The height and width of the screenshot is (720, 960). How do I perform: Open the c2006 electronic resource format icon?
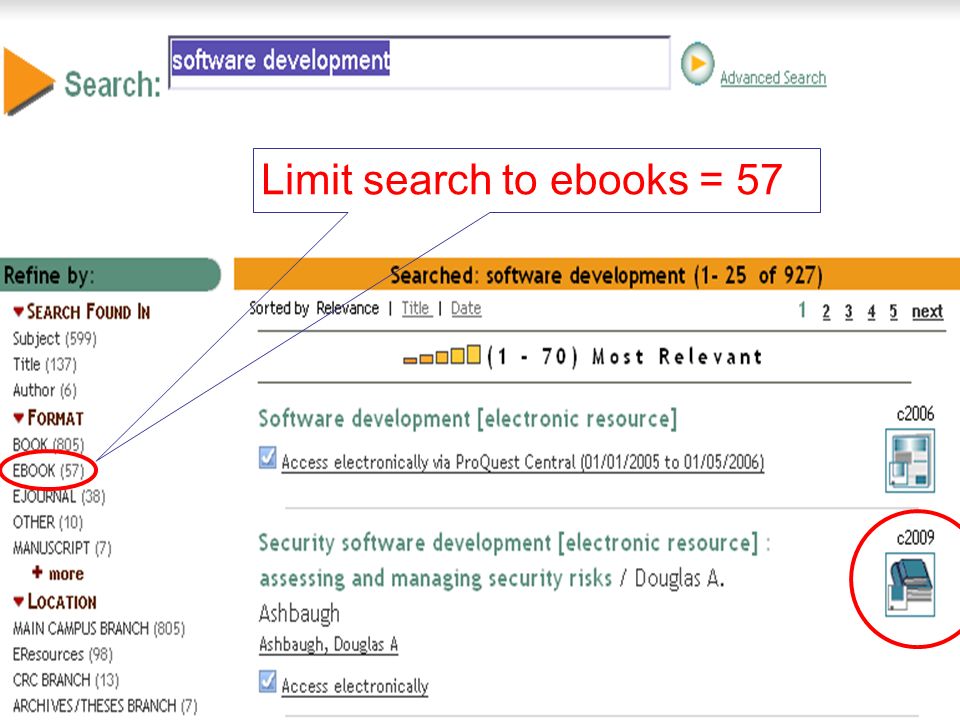coord(910,460)
